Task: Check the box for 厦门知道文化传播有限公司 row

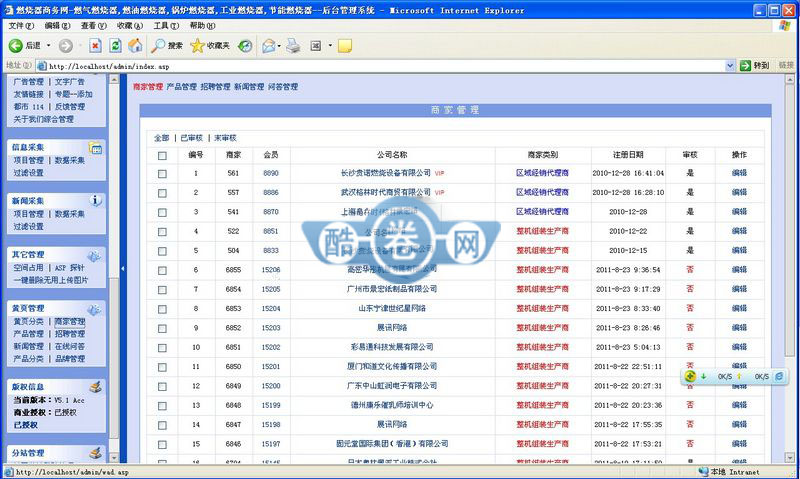Action: click(162, 367)
